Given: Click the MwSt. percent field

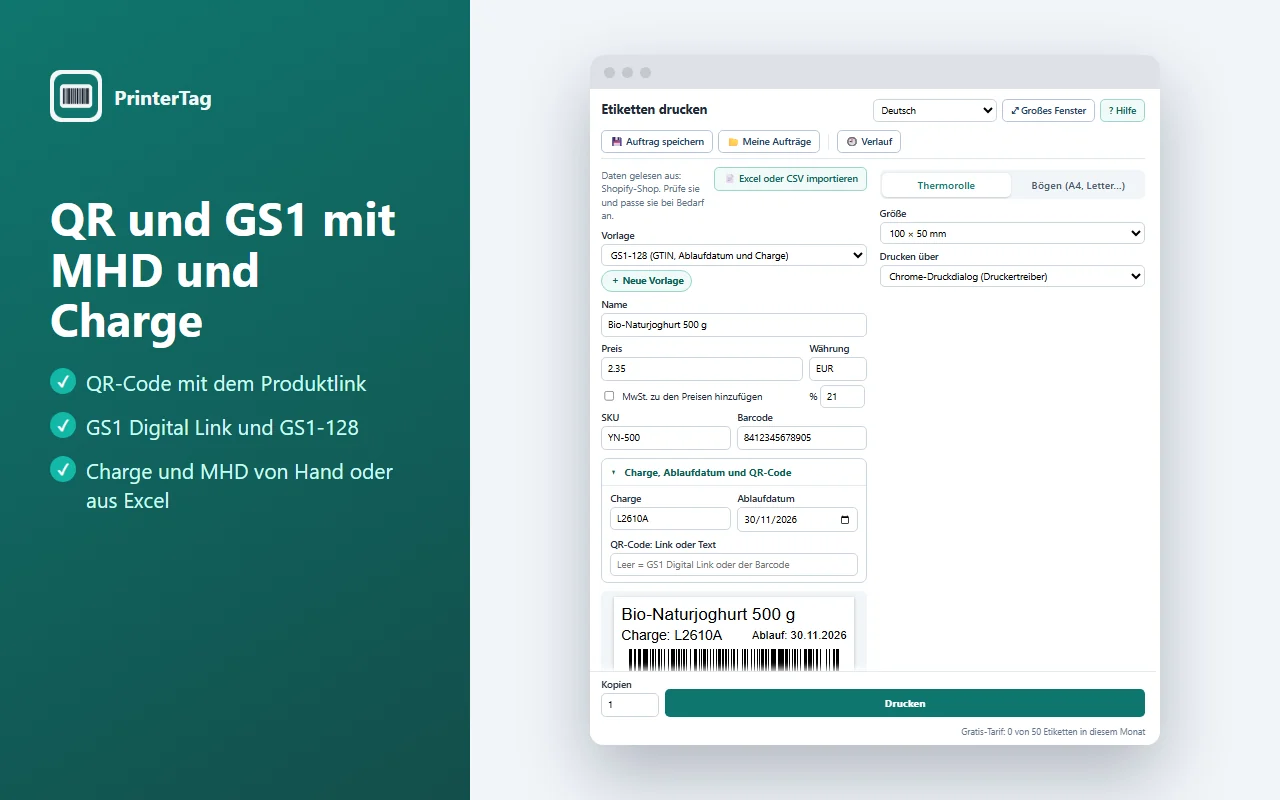Looking at the screenshot, I should [x=843, y=397].
